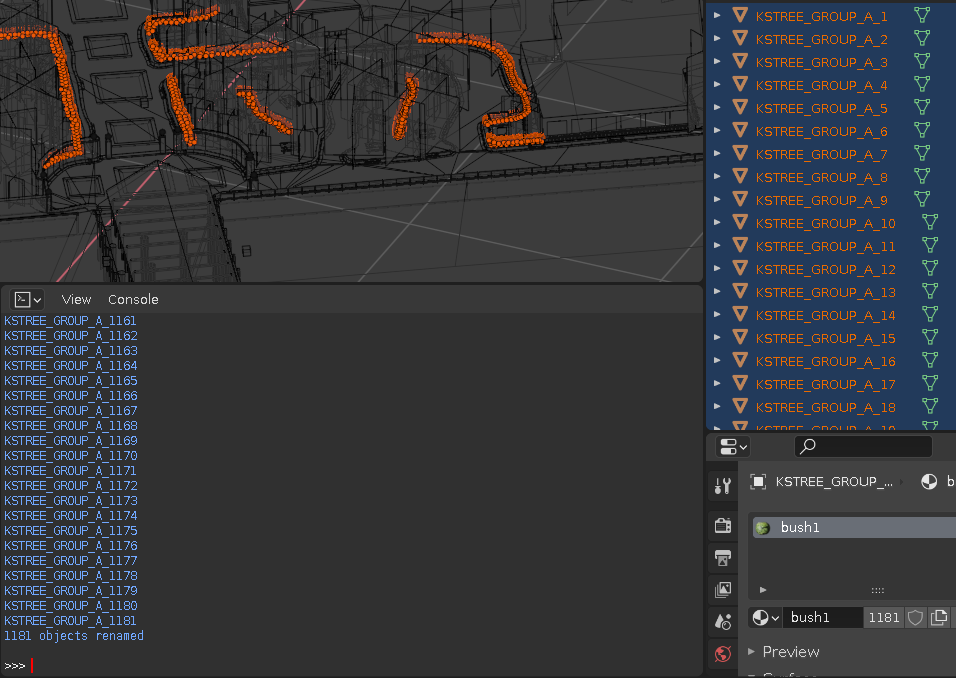Click the console prompt input line
This screenshot has height=678, width=956.
(352, 666)
